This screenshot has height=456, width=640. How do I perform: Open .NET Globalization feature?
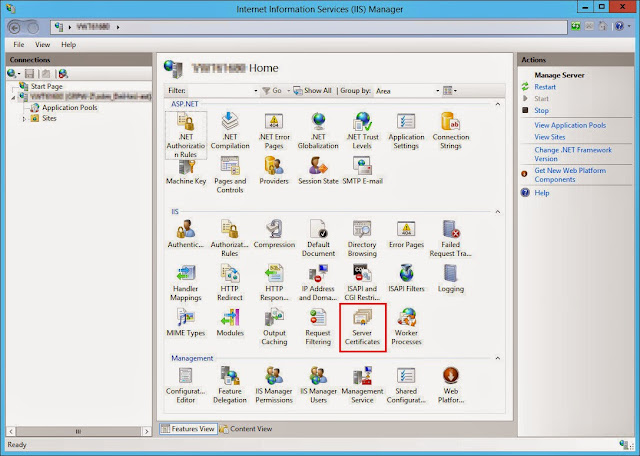tap(318, 131)
